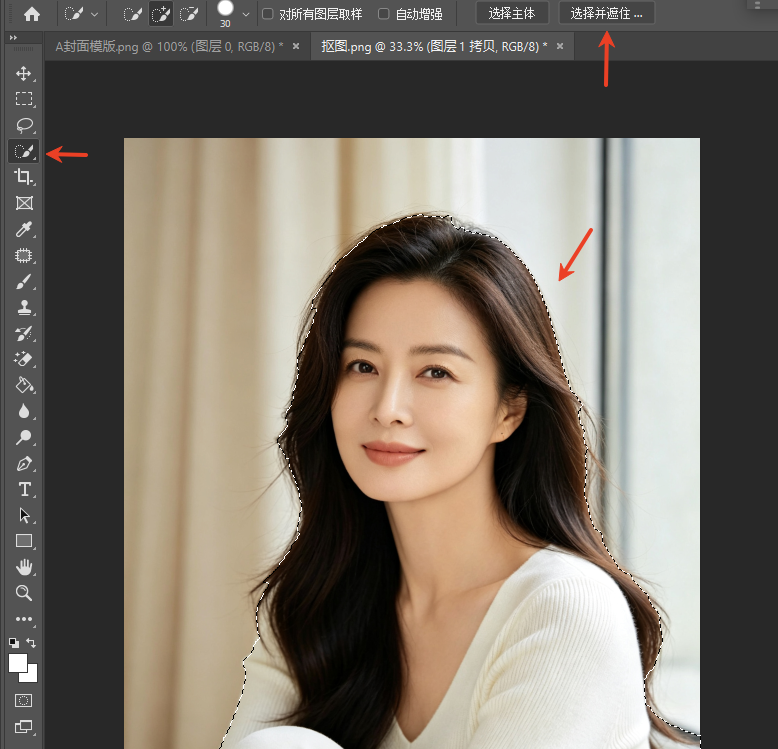778x749 pixels.
Task: Select the Horizontal Type tool
Action: pos(23,490)
